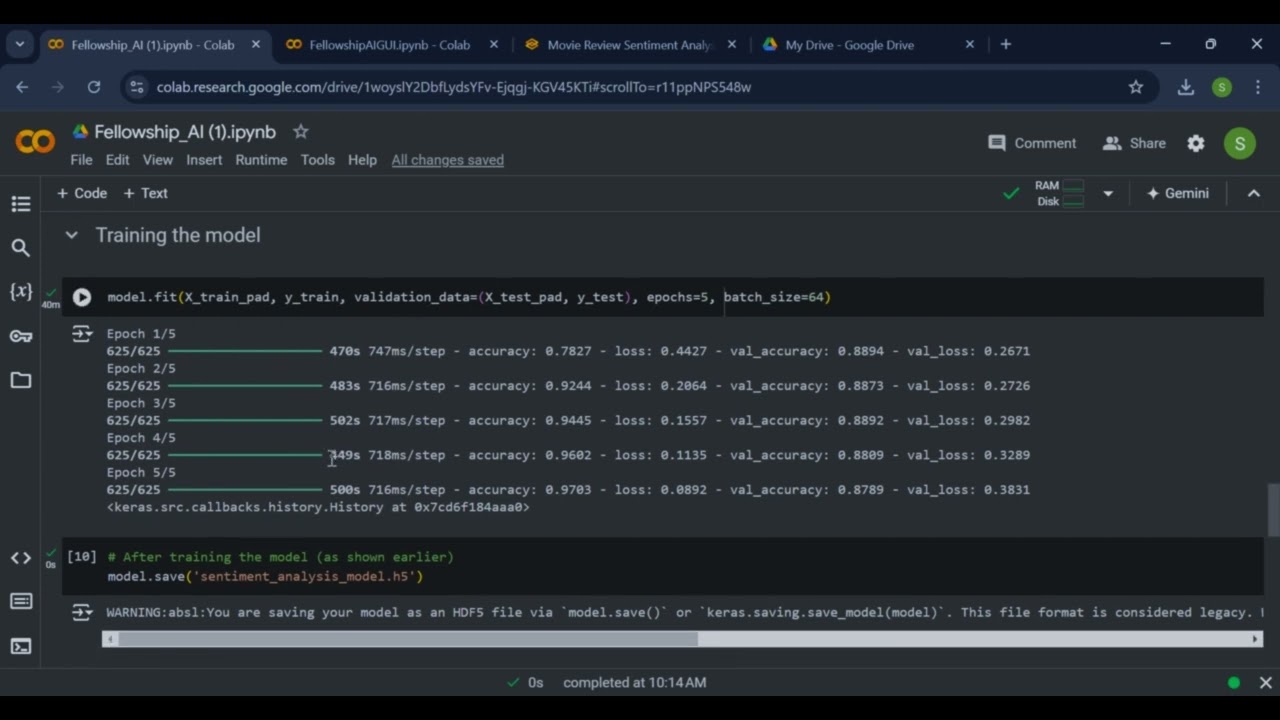Viewport: 1280px width, 720px height.
Task: Click left arrow of horizontal scrollbar
Action: [108, 639]
